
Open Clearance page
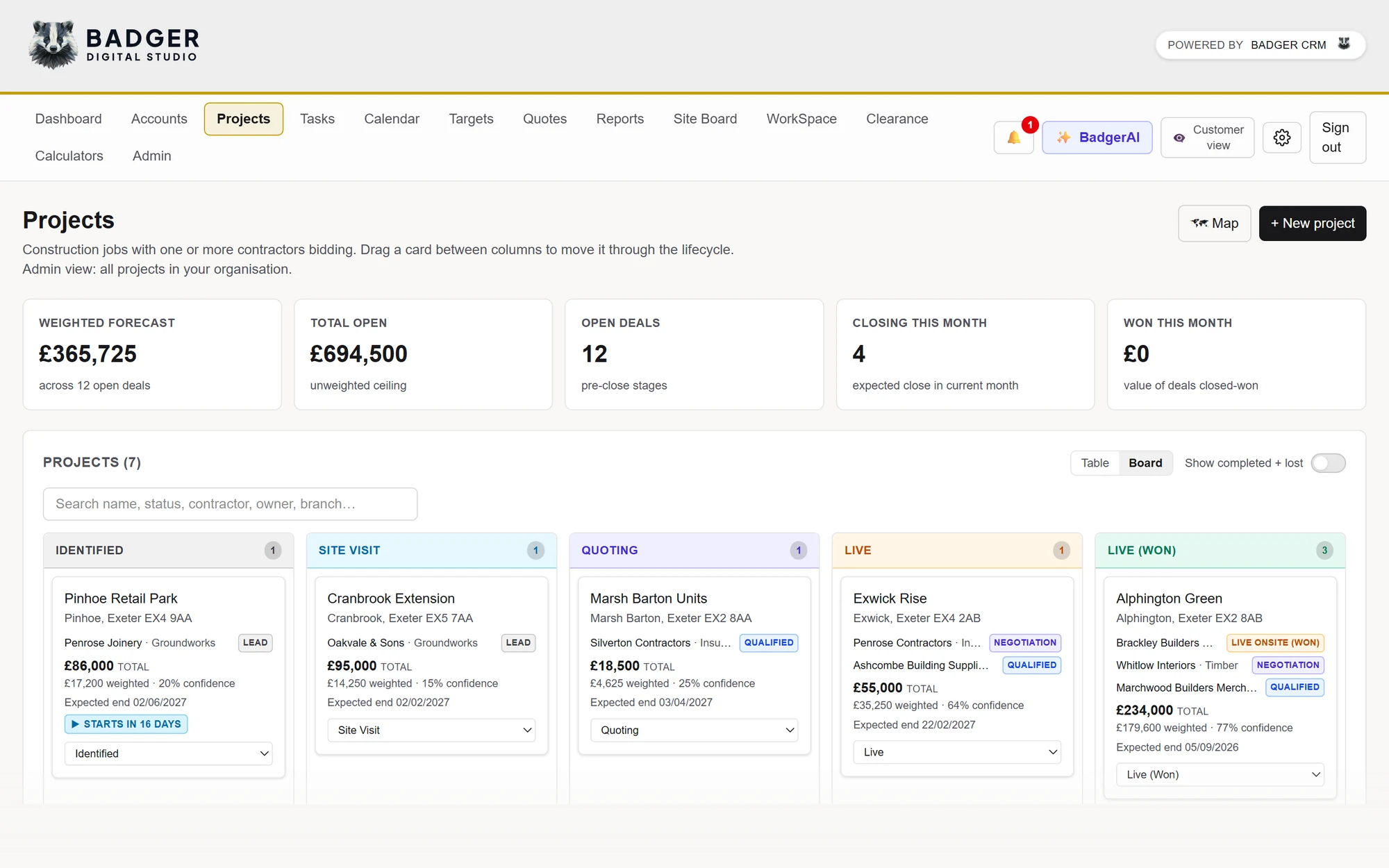(x=897, y=119)
